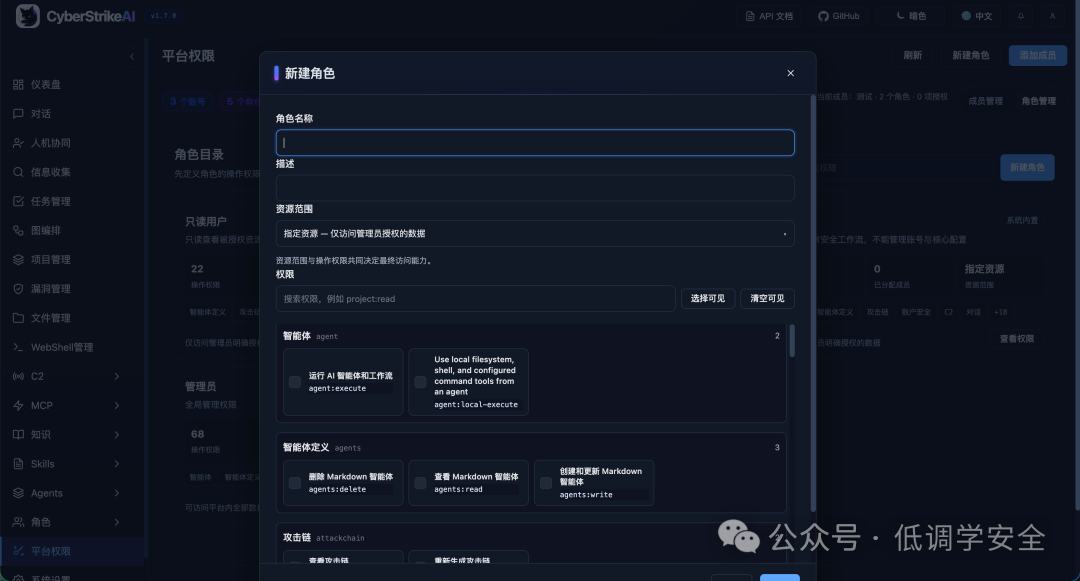Click the 添加成员 button behind the dialog
The width and height of the screenshot is (1080, 581).
coord(1037,55)
